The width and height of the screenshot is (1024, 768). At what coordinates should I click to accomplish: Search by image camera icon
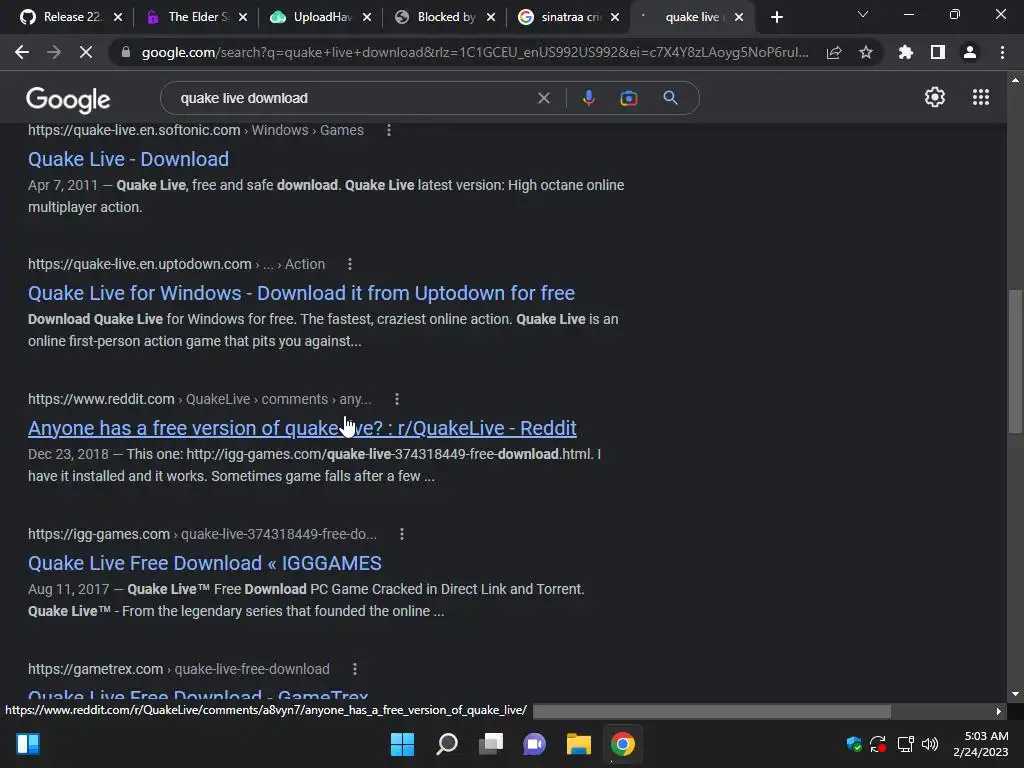(628, 98)
